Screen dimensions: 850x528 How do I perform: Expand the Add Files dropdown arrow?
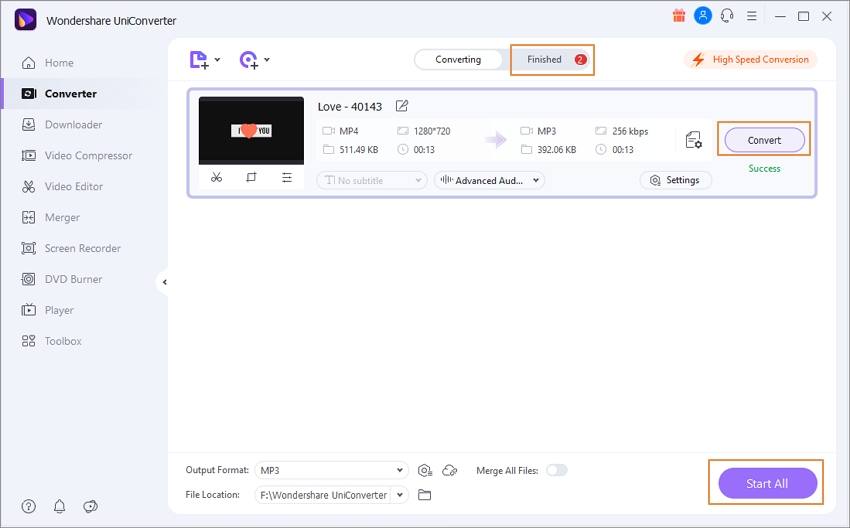tap(217, 60)
